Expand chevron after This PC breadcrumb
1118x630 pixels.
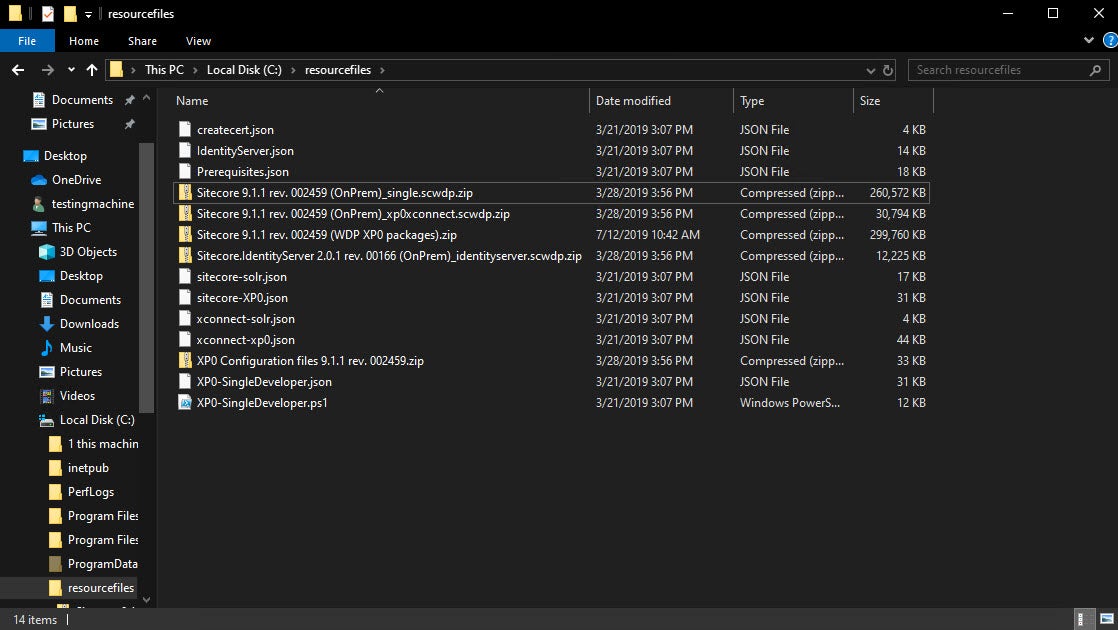click(193, 70)
